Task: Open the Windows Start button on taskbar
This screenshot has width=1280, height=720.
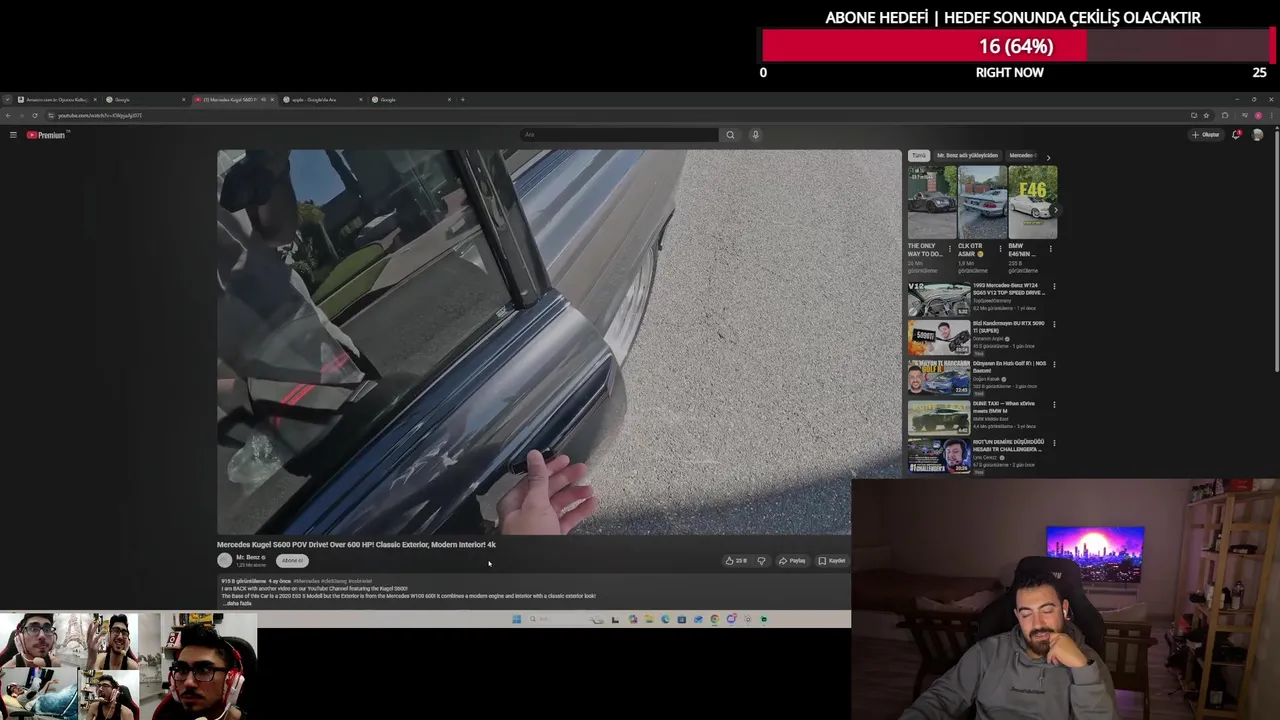Action: 516,619
